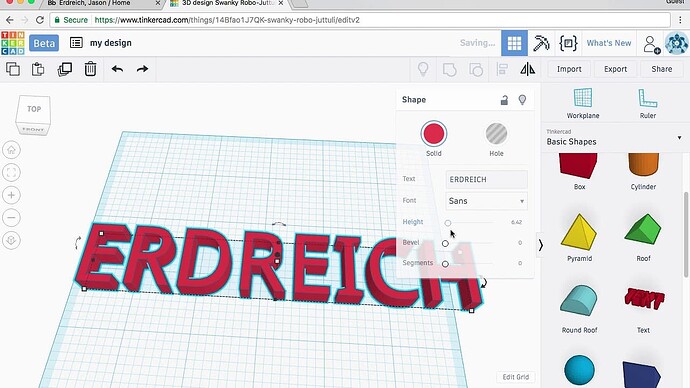This screenshot has width=690, height=388.
Task: Fit all shapes in view
Action: click(x=11, y=172)
